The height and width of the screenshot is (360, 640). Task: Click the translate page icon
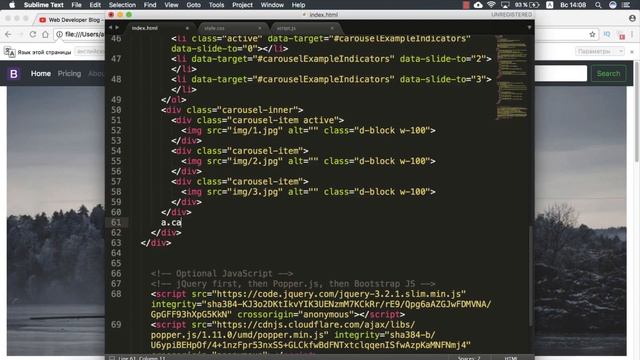click(x=9, y=52)
